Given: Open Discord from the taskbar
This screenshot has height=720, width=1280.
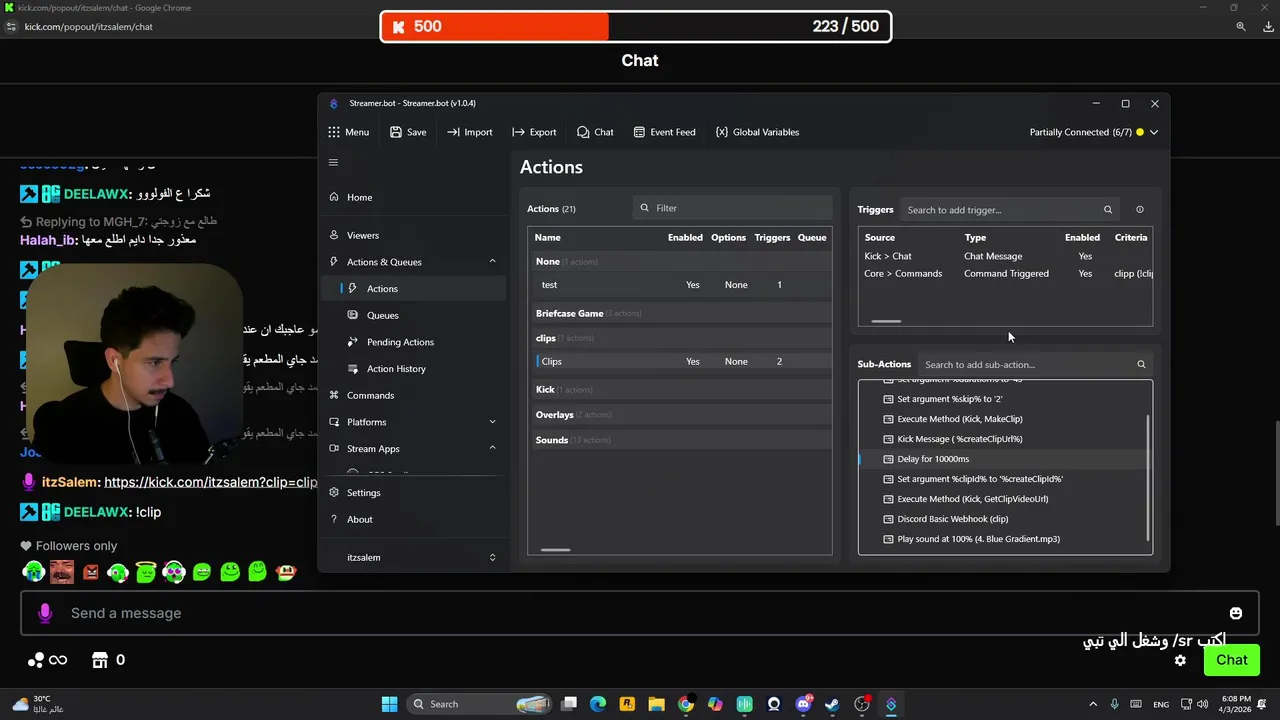Looking at the screenshot, I should coord(803,704).
